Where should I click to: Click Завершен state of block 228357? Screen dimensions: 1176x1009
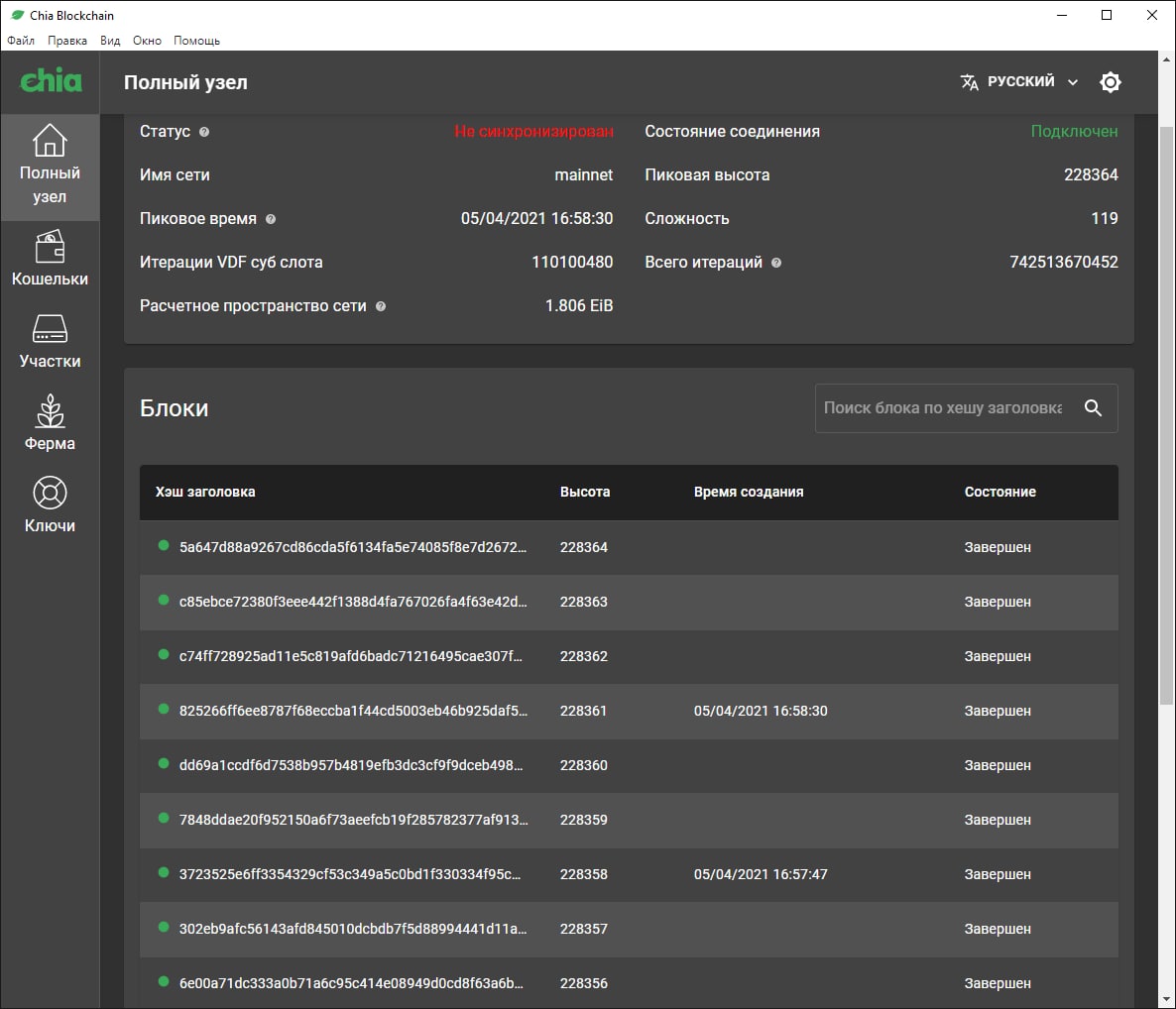click(998, 929)
